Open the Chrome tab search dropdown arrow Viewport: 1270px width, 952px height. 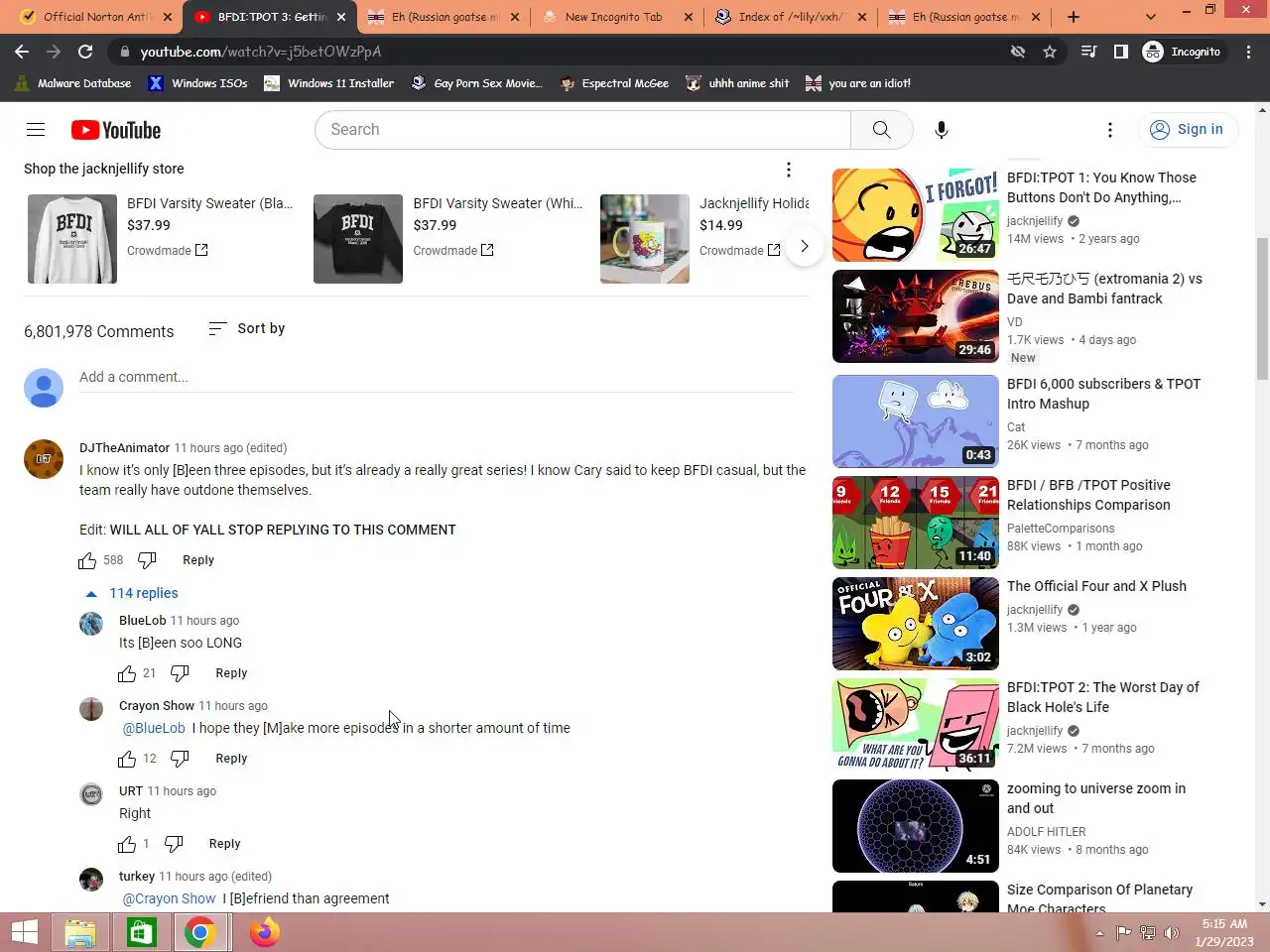pos(1151,17)
